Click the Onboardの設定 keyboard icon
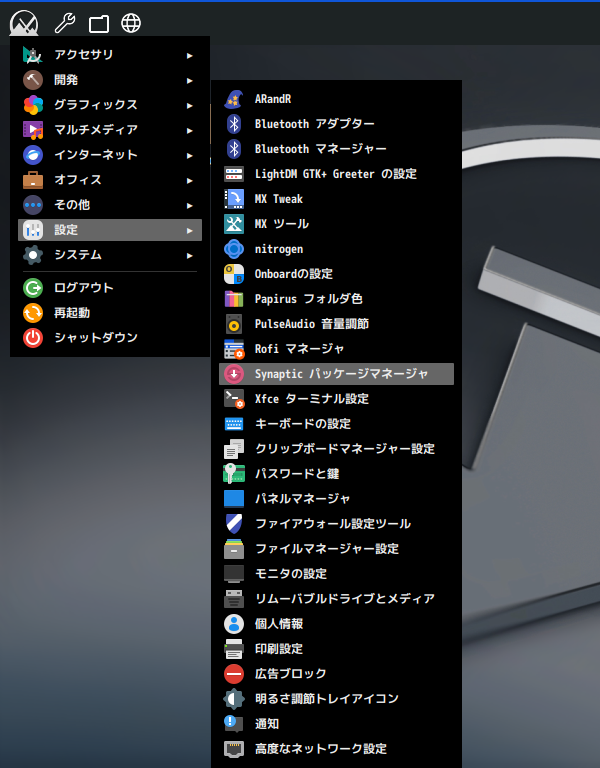The width and height of the screenshot is (600, 768). 234,274
